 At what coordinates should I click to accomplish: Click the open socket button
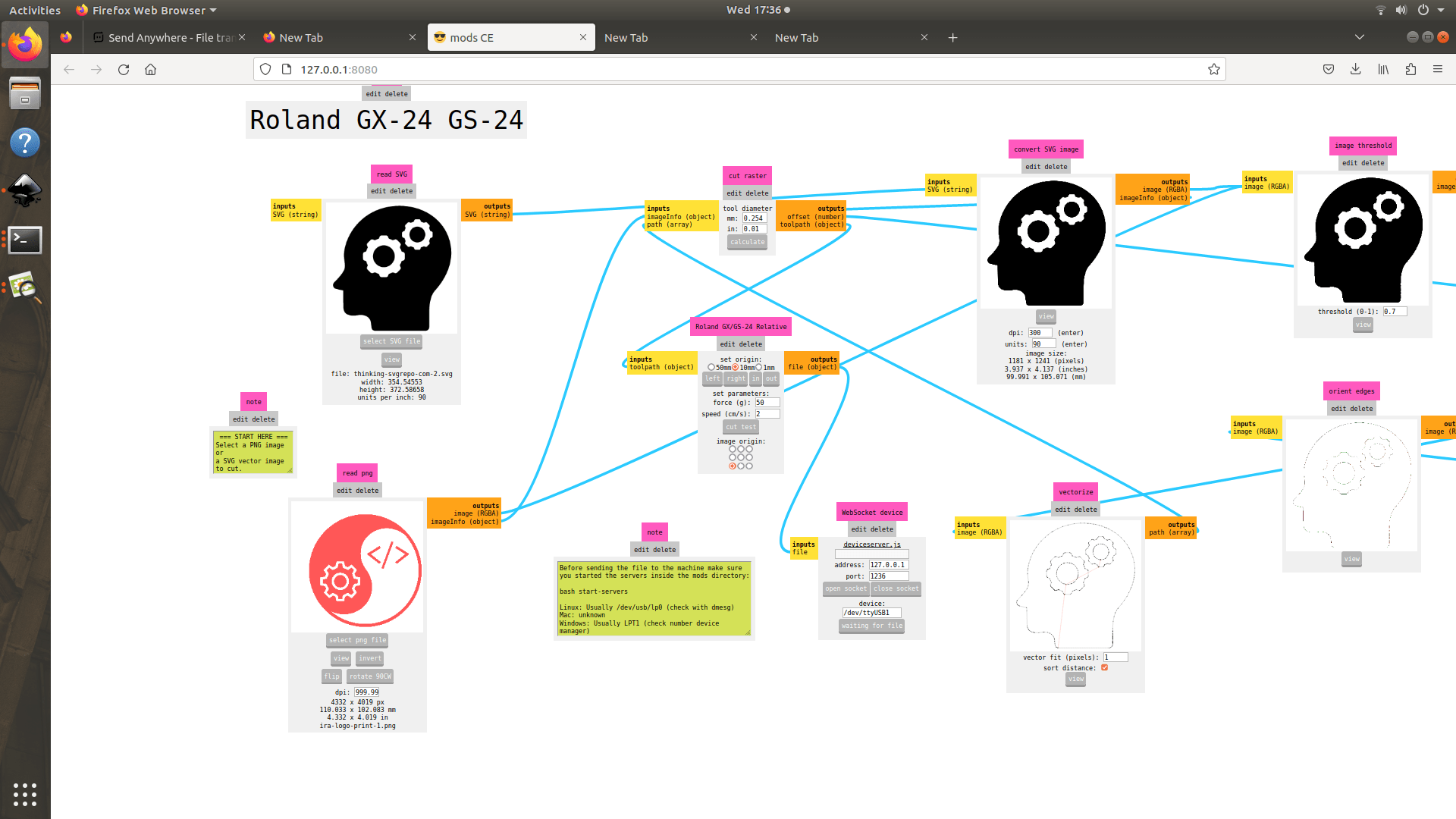click(846, 588)
